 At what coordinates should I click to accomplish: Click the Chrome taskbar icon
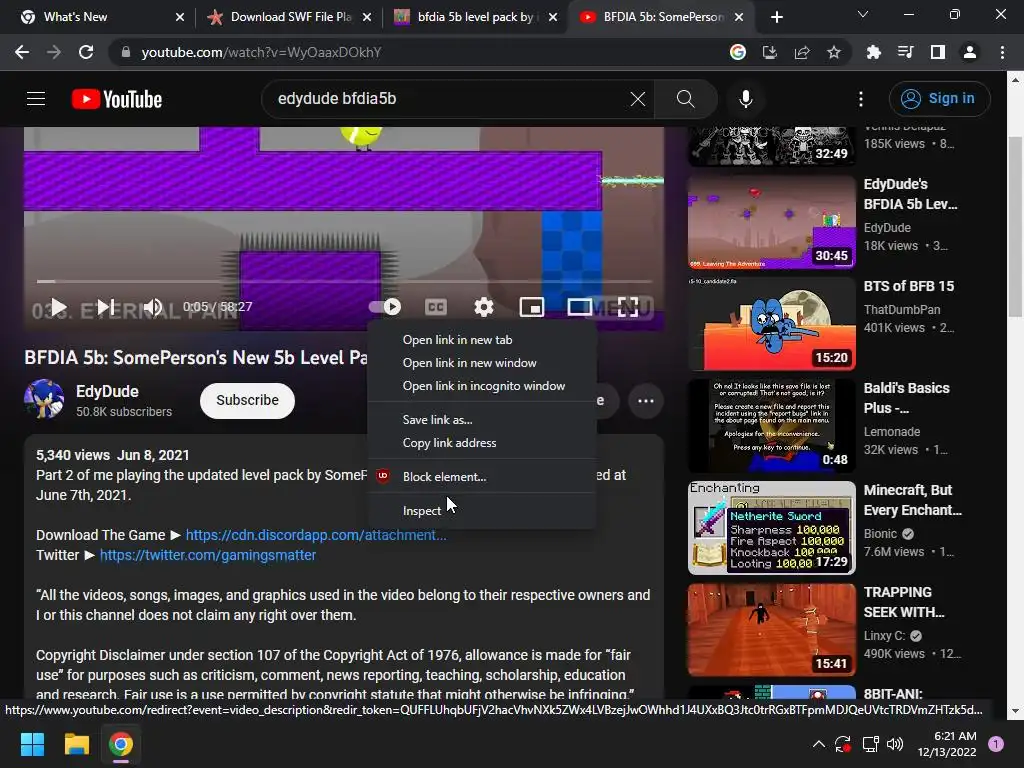[121, 744]
